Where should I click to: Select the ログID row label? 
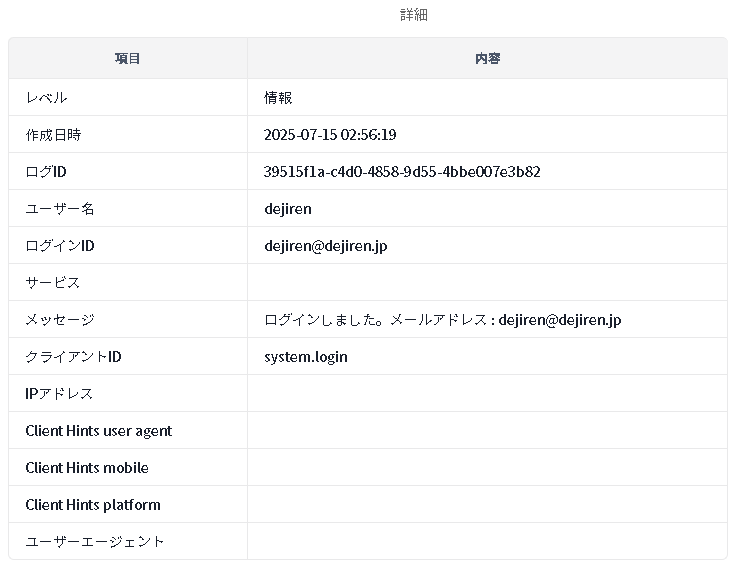46,172
